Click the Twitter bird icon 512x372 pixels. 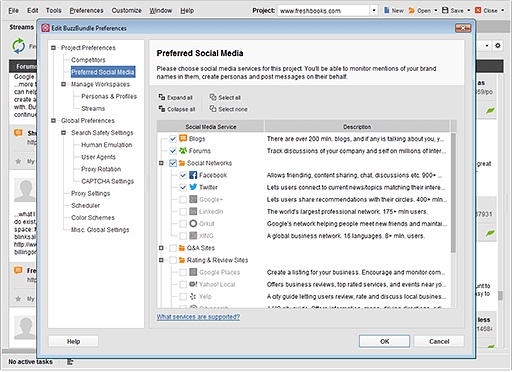click(193, 187)
